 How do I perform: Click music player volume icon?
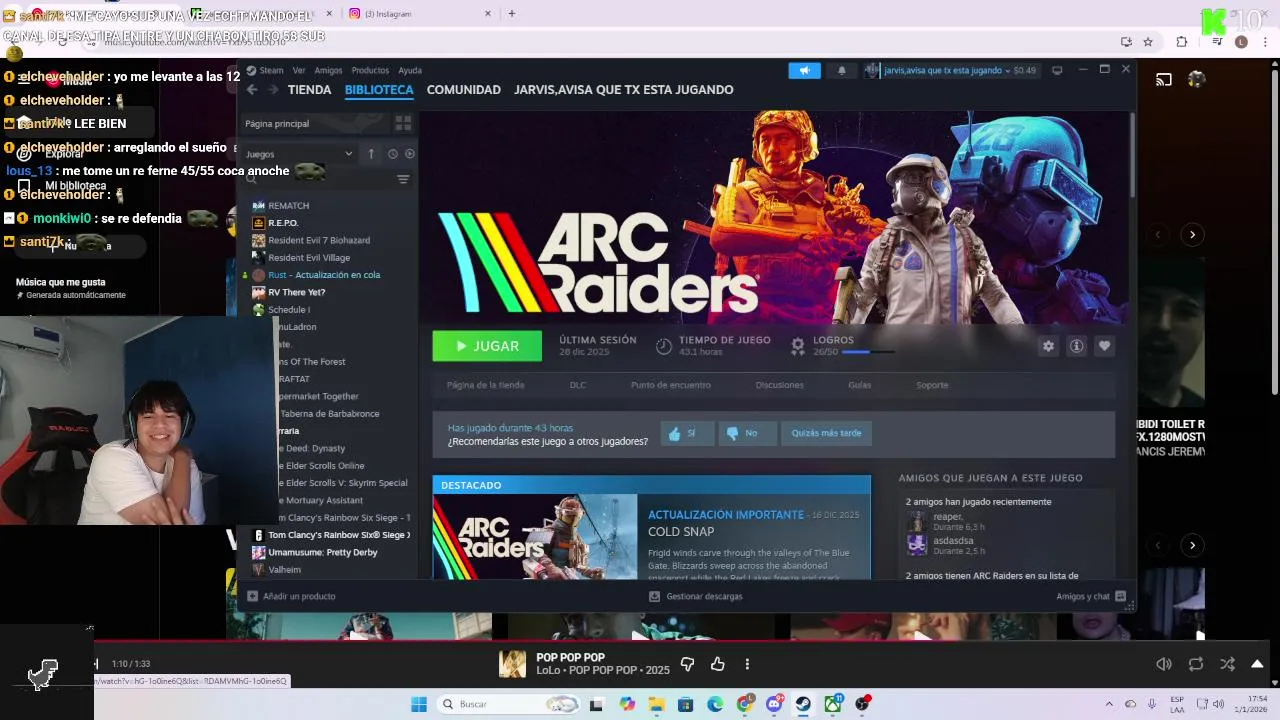pos(1164,664)
